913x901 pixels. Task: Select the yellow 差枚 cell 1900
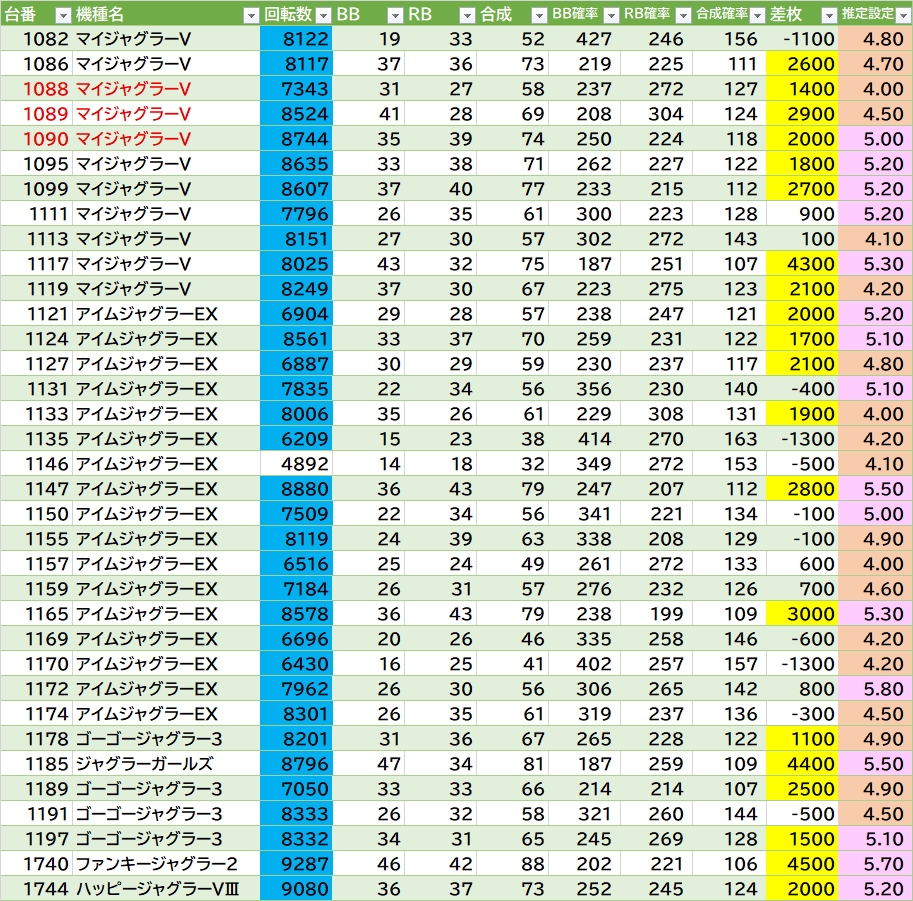tap(802, 414)
